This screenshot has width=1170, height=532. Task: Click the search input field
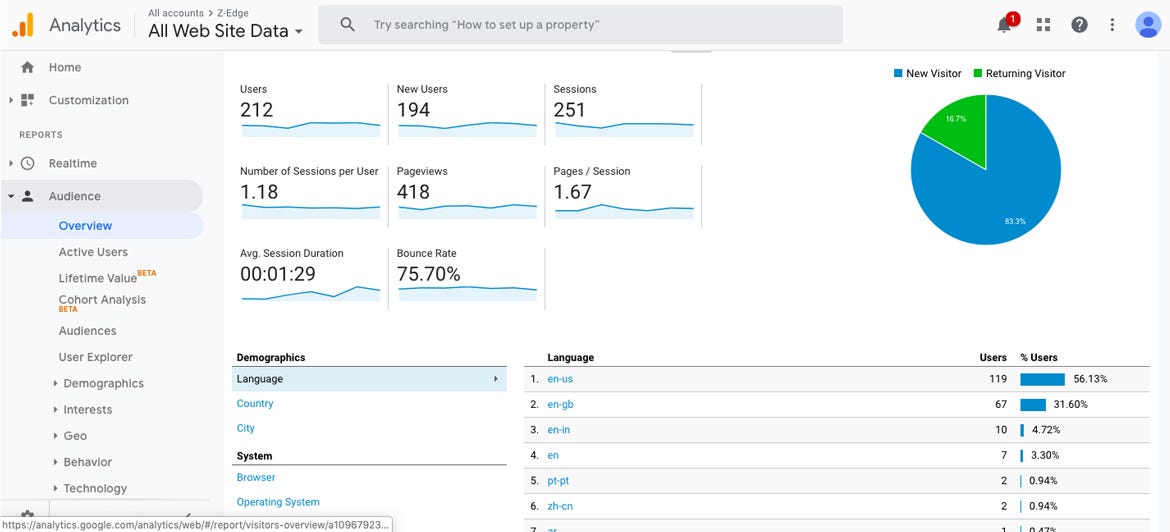click(x=581, y=25)
